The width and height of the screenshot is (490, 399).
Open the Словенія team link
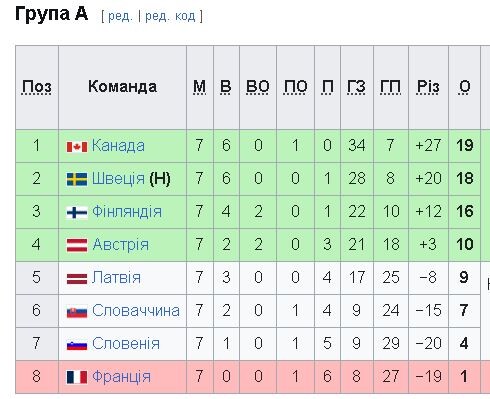(126, 343)
